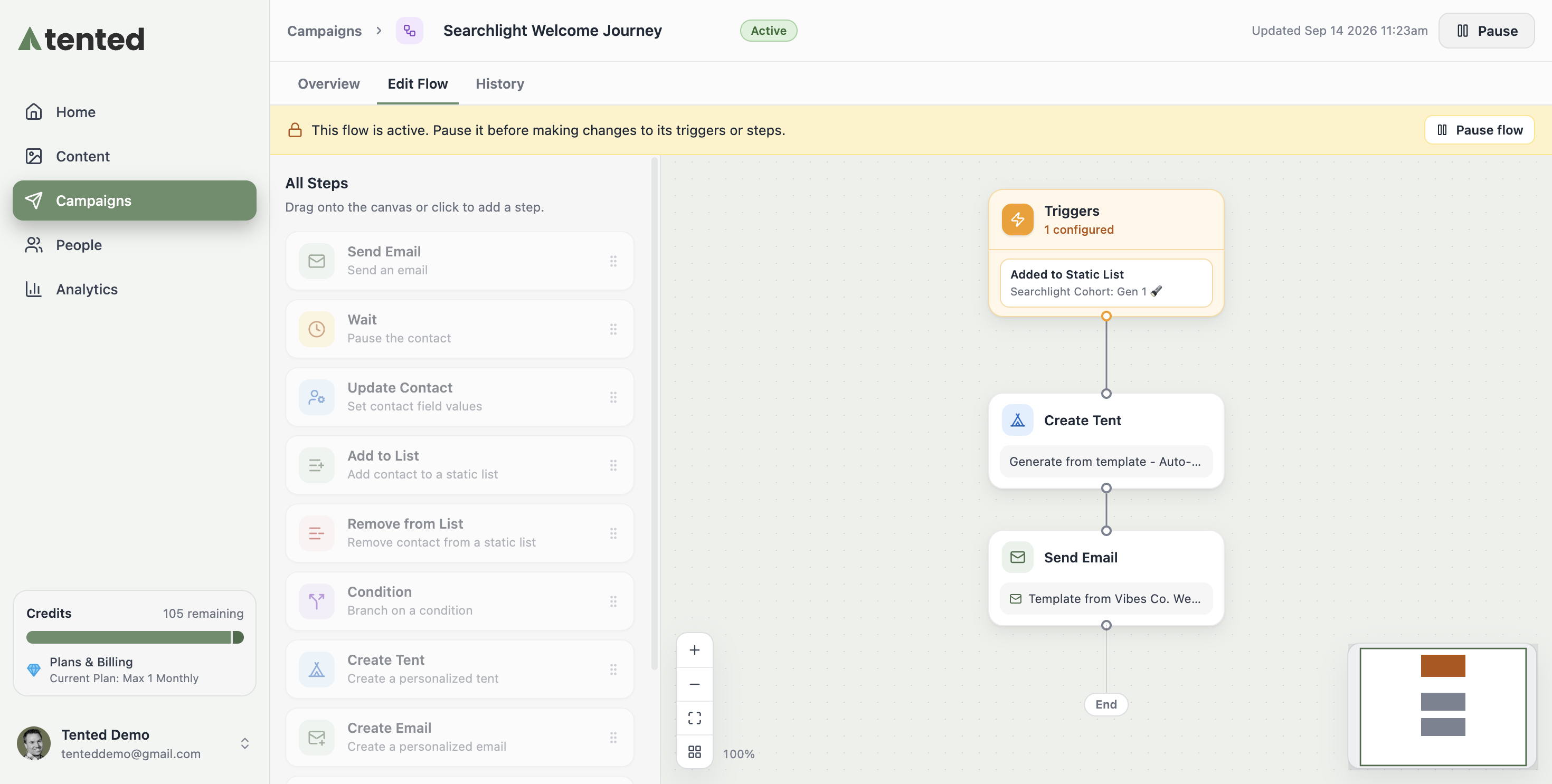Click the canvas Create Tent node icon

(x=1017, y=420)
